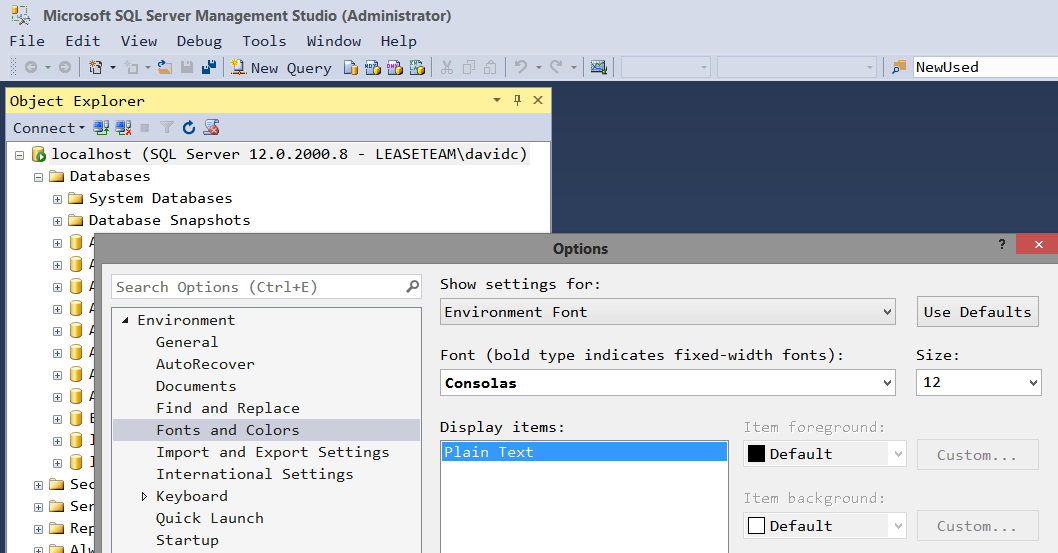Click the Redo arrow icon
1058x553 pixels.
coord(556,67)
